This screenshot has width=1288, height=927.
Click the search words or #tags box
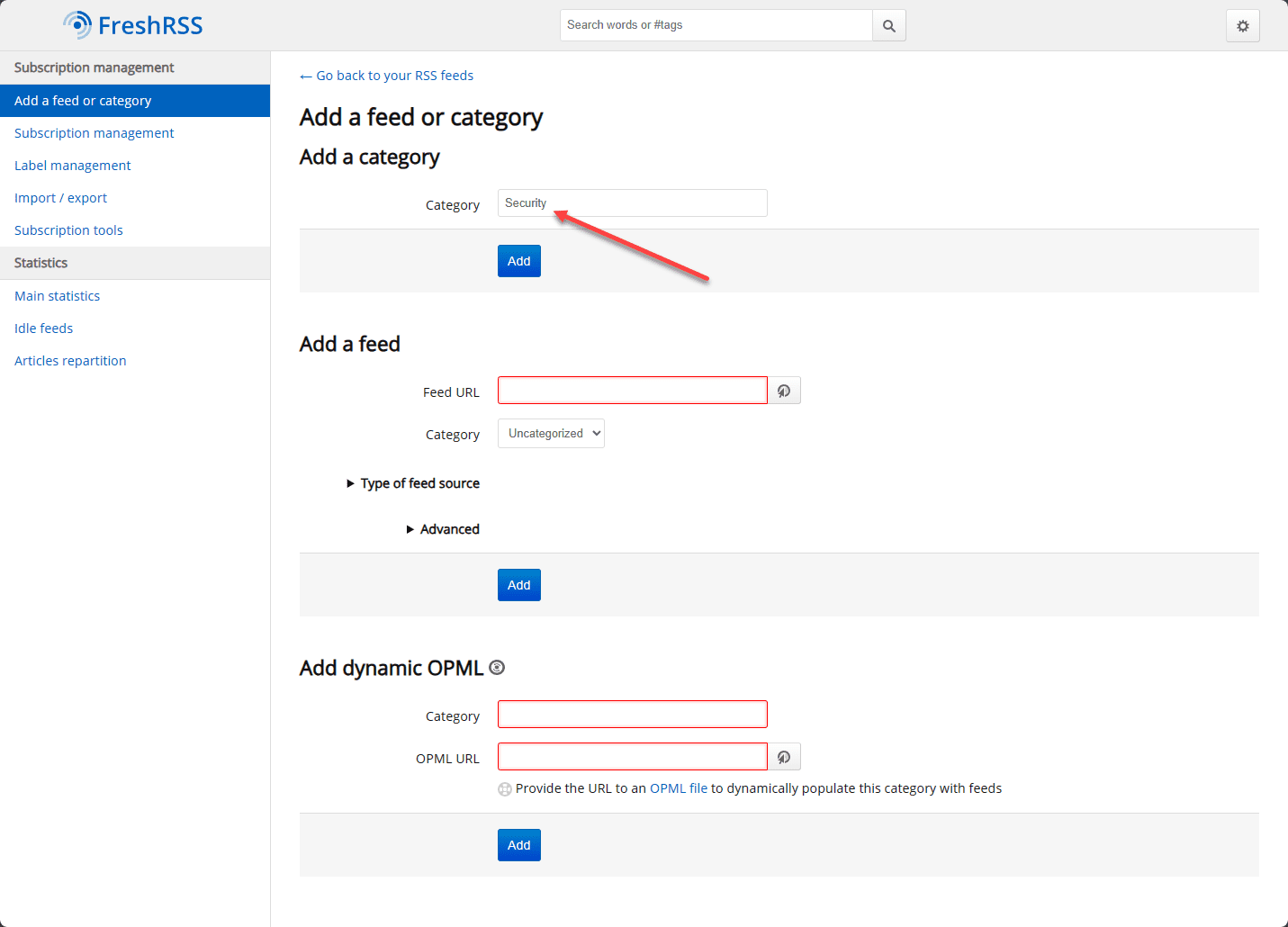point(716,25)
